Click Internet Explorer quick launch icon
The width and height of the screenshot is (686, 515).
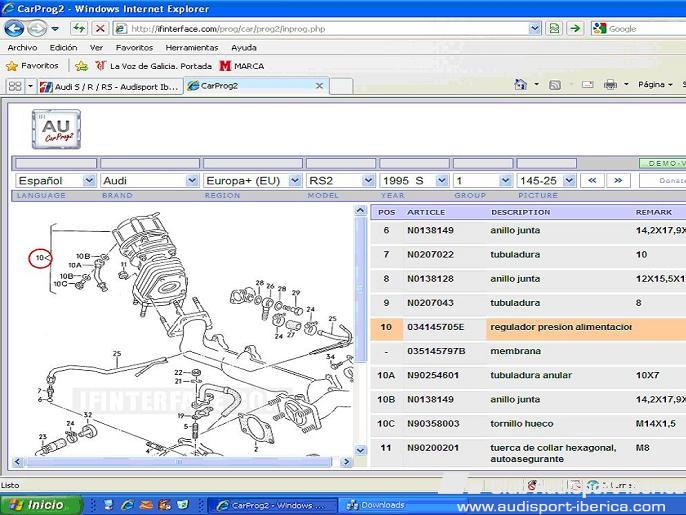click(x=127, y=505)
